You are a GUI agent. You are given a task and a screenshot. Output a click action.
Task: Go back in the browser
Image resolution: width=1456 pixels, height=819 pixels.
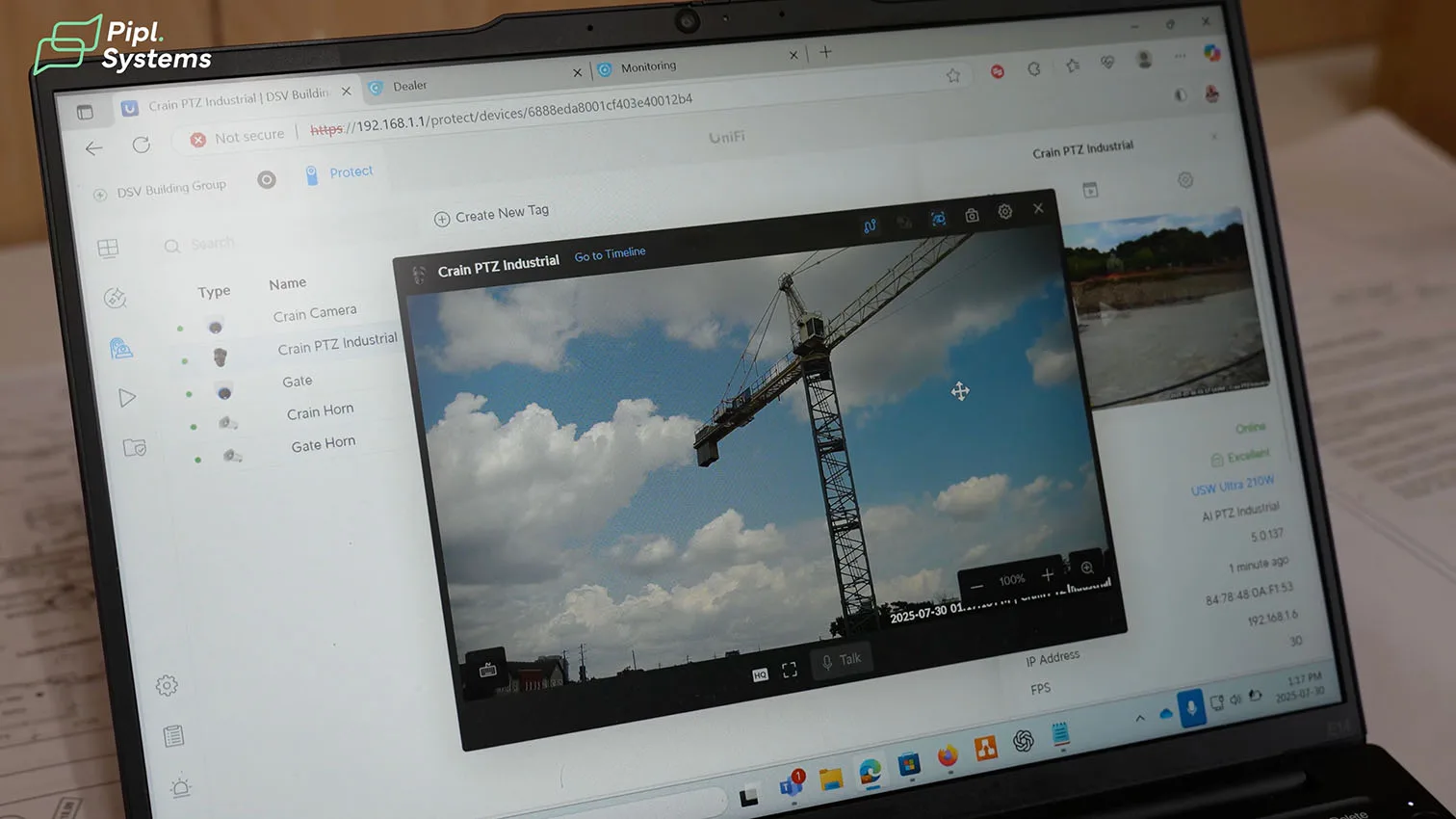(x=93, y=148)
